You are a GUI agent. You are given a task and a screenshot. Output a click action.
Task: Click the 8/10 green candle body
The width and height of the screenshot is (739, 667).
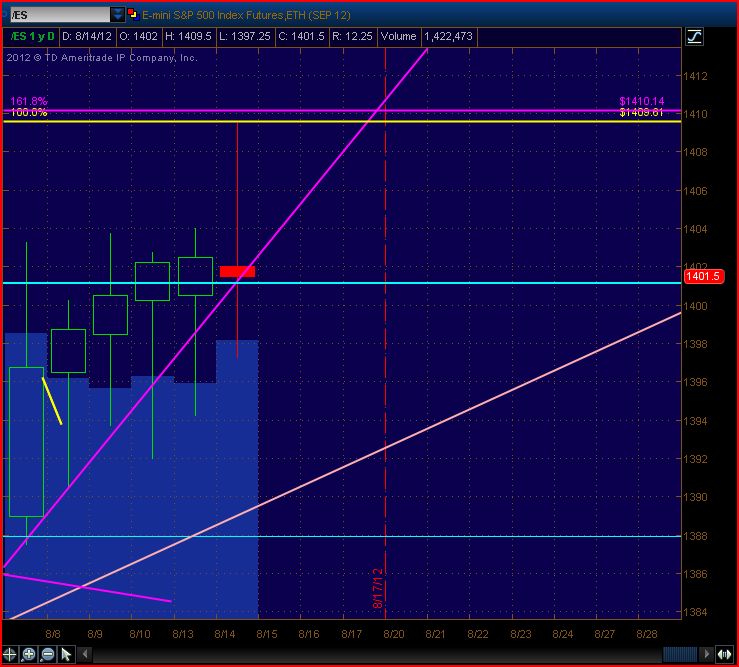pos(152,281)
